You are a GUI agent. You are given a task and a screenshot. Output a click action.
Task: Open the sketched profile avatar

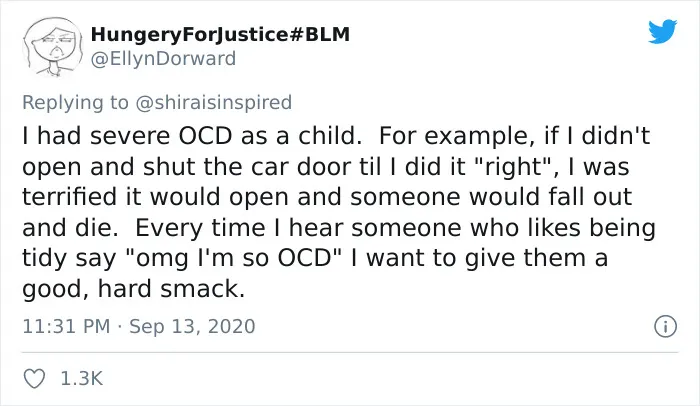click(x=53, y=47)
